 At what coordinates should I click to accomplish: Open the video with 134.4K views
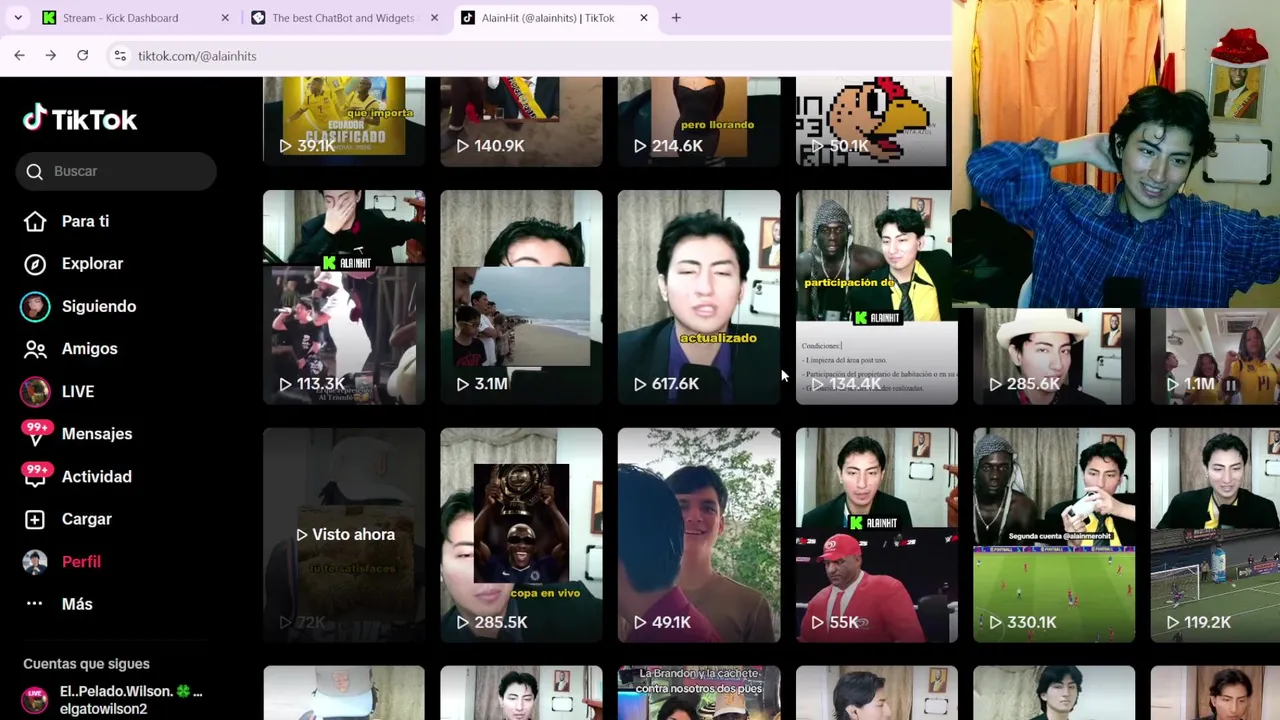click(876, 297)
